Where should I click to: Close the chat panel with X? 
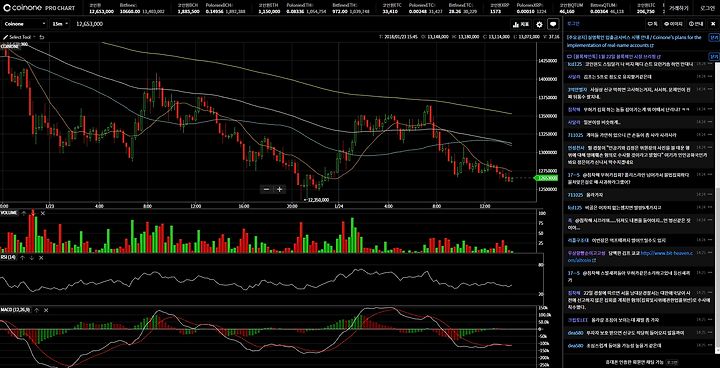point(713,23)
